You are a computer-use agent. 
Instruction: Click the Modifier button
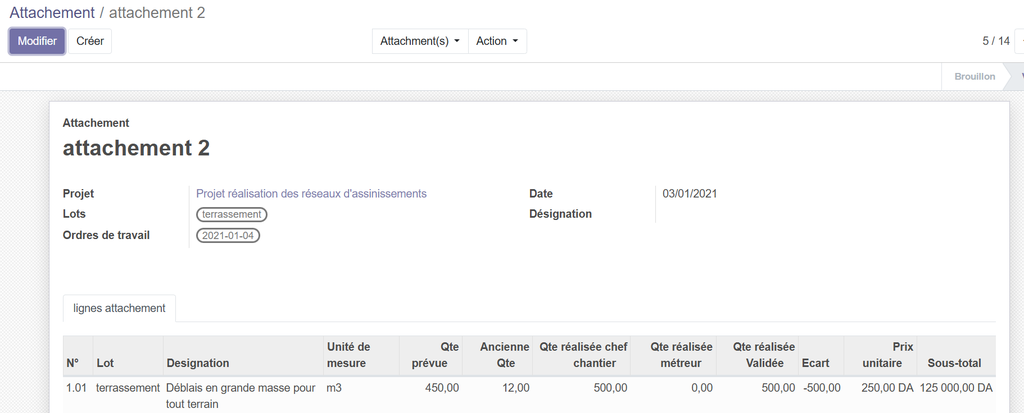(37, 41)
